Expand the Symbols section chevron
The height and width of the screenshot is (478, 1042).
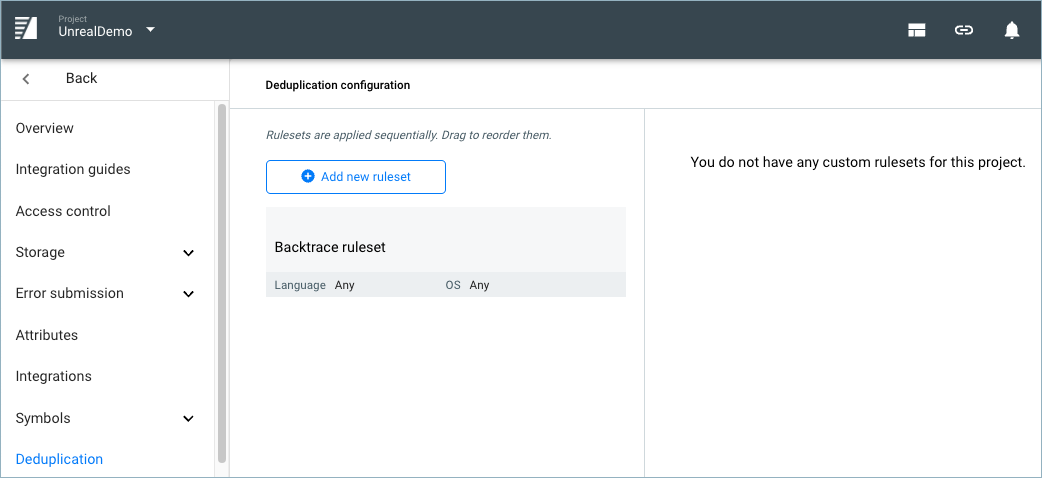click(188, 419)
